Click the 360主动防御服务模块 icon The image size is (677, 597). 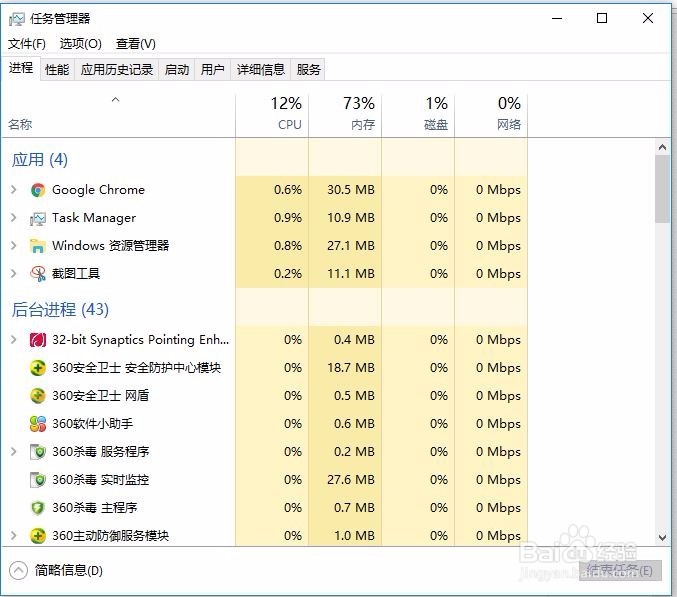click(38, 536)
